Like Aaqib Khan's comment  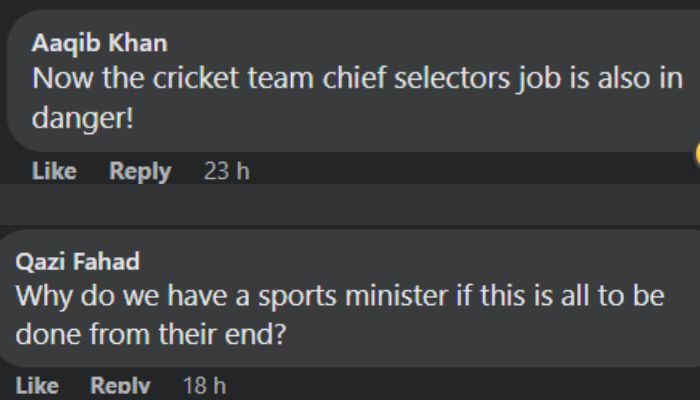tap(54, 171)
